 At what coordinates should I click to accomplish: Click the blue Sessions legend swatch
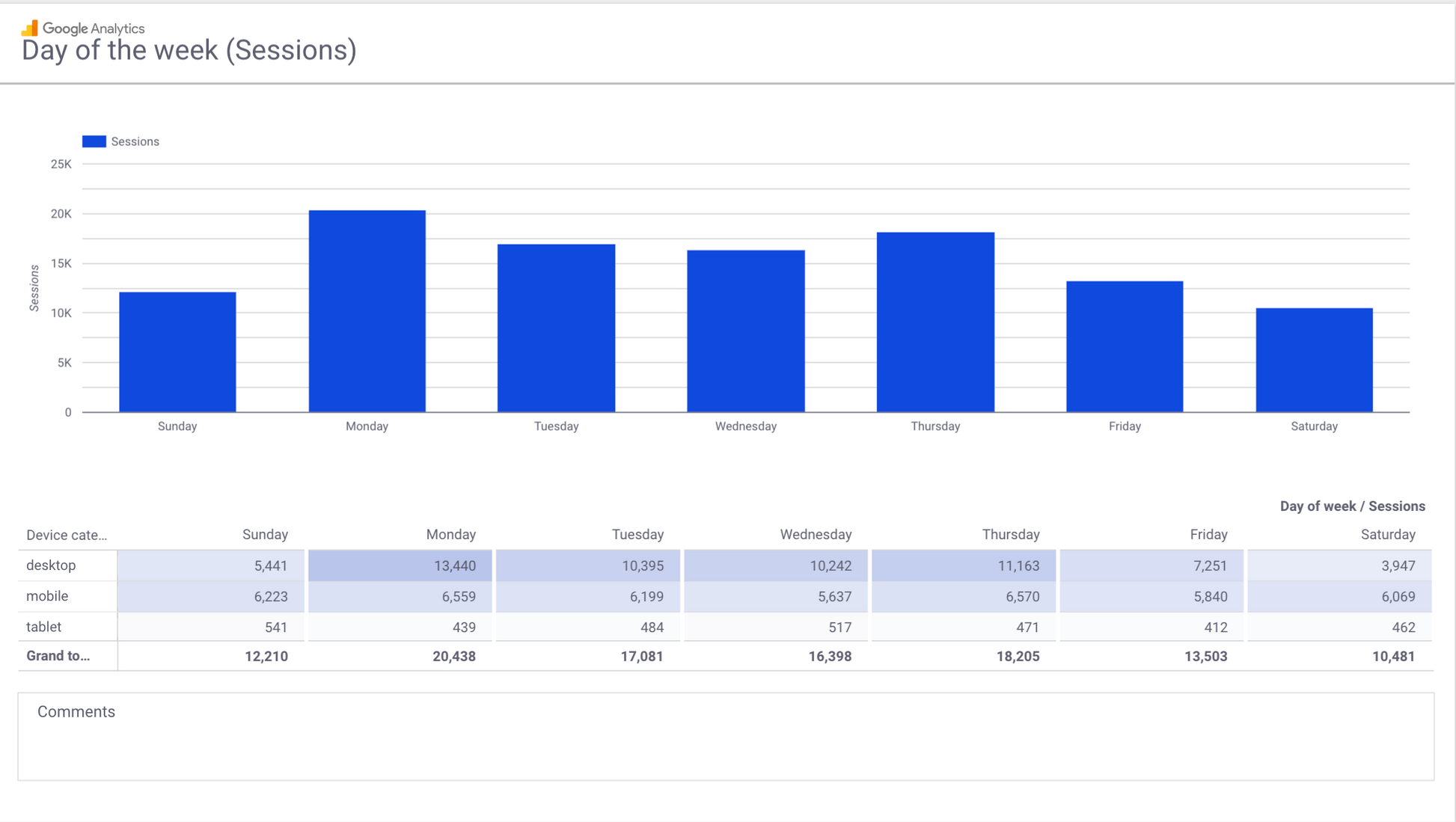tap(94, 141)
